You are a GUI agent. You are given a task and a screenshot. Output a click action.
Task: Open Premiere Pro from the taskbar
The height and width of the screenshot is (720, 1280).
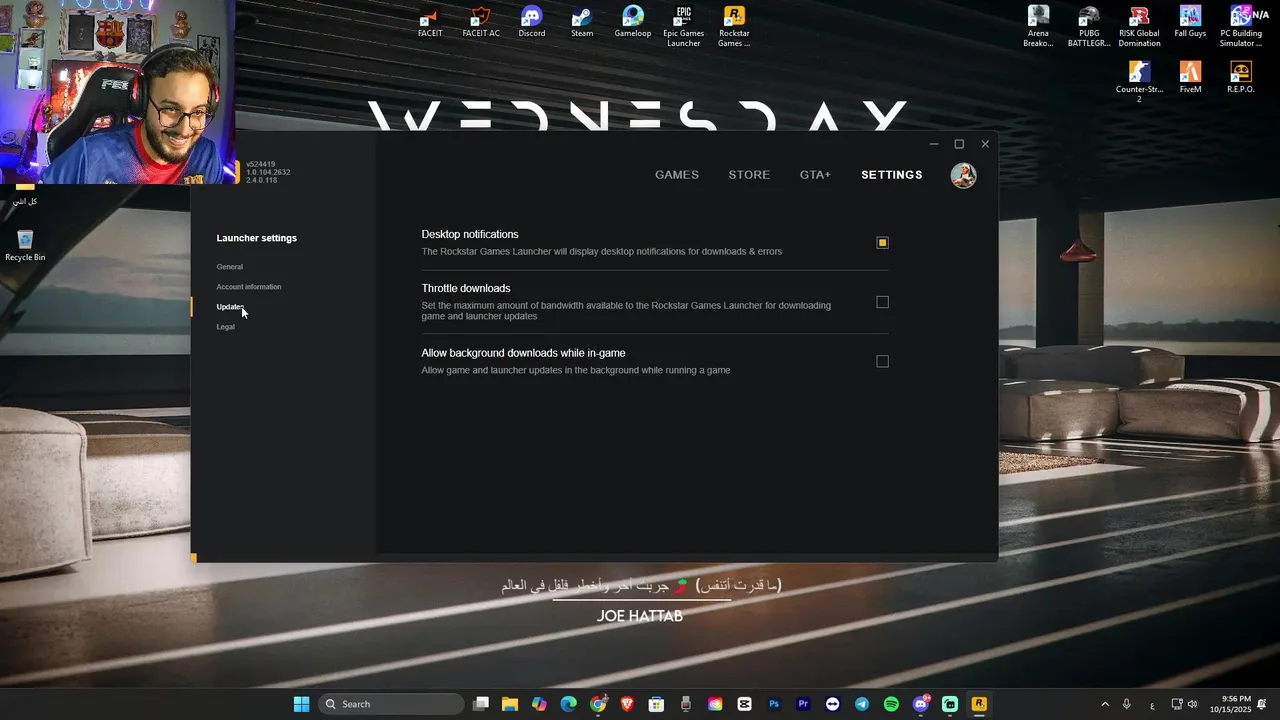tap(803, 704)
